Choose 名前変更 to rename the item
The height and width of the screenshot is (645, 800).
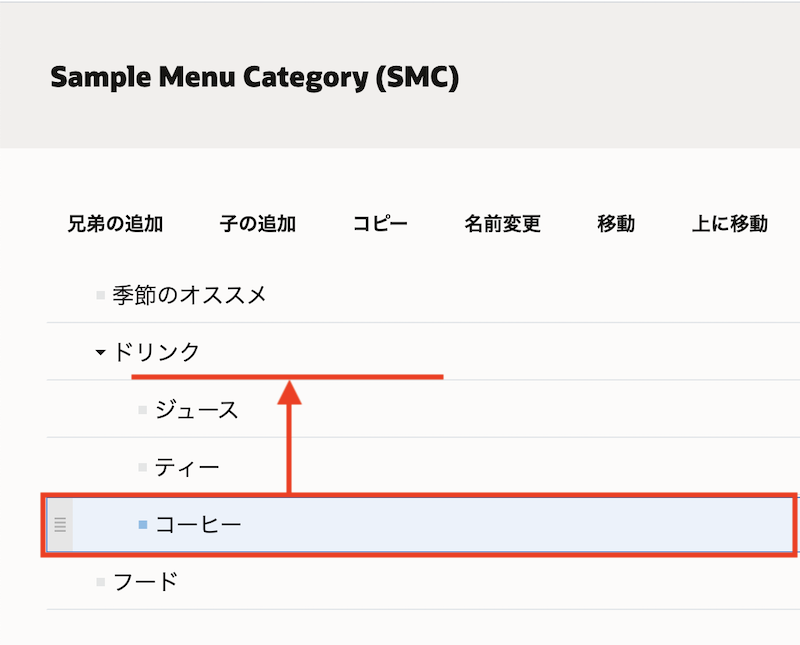[x=502, y=224]
